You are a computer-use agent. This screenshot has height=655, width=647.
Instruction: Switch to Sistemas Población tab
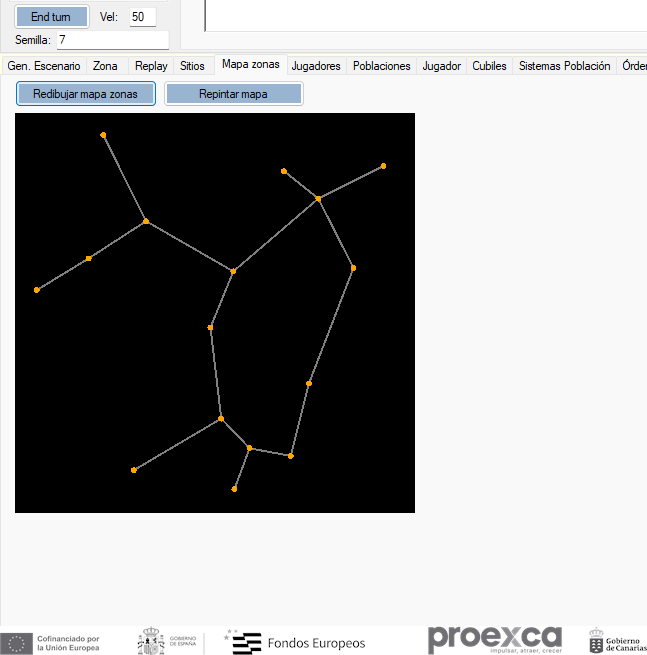[564, 66]
